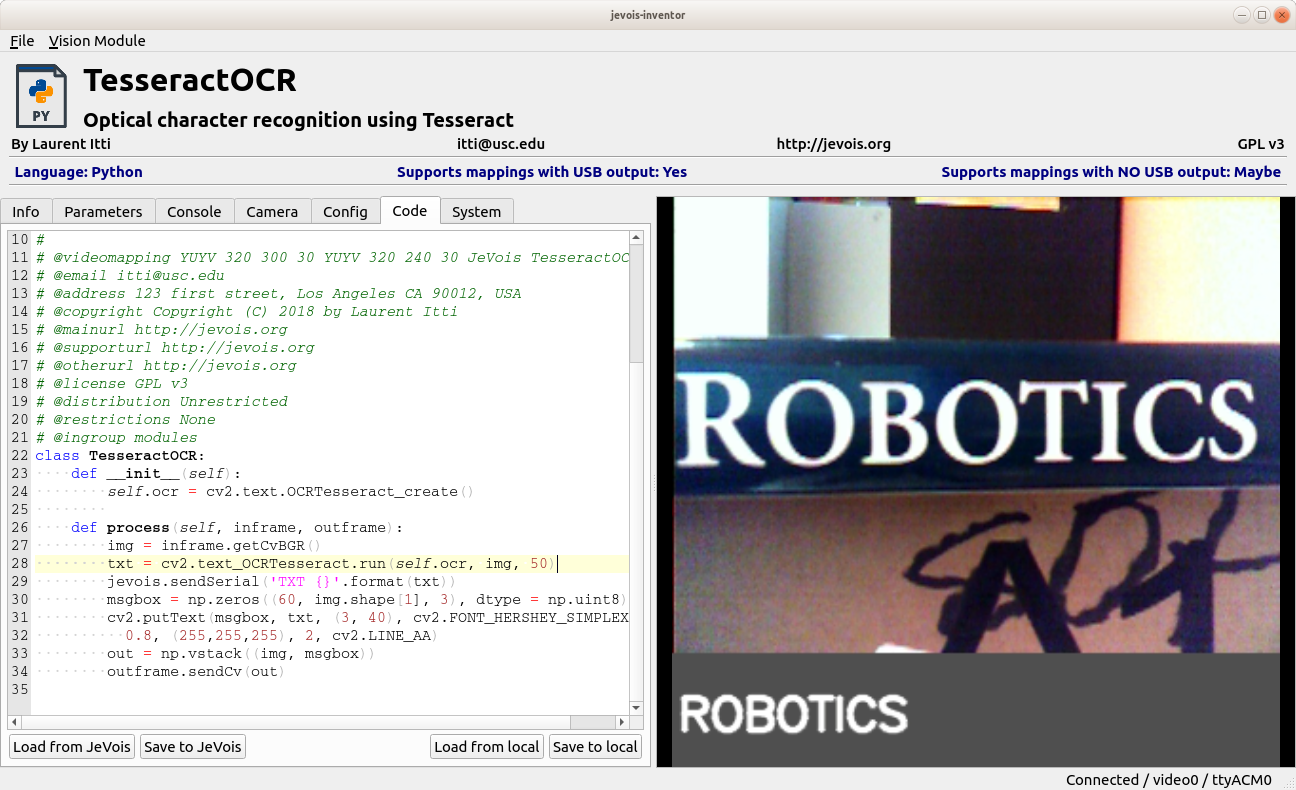Switch to the Info tab
Image resolution: width=1296 pixels, height=790 pixels.
[26, 211]
